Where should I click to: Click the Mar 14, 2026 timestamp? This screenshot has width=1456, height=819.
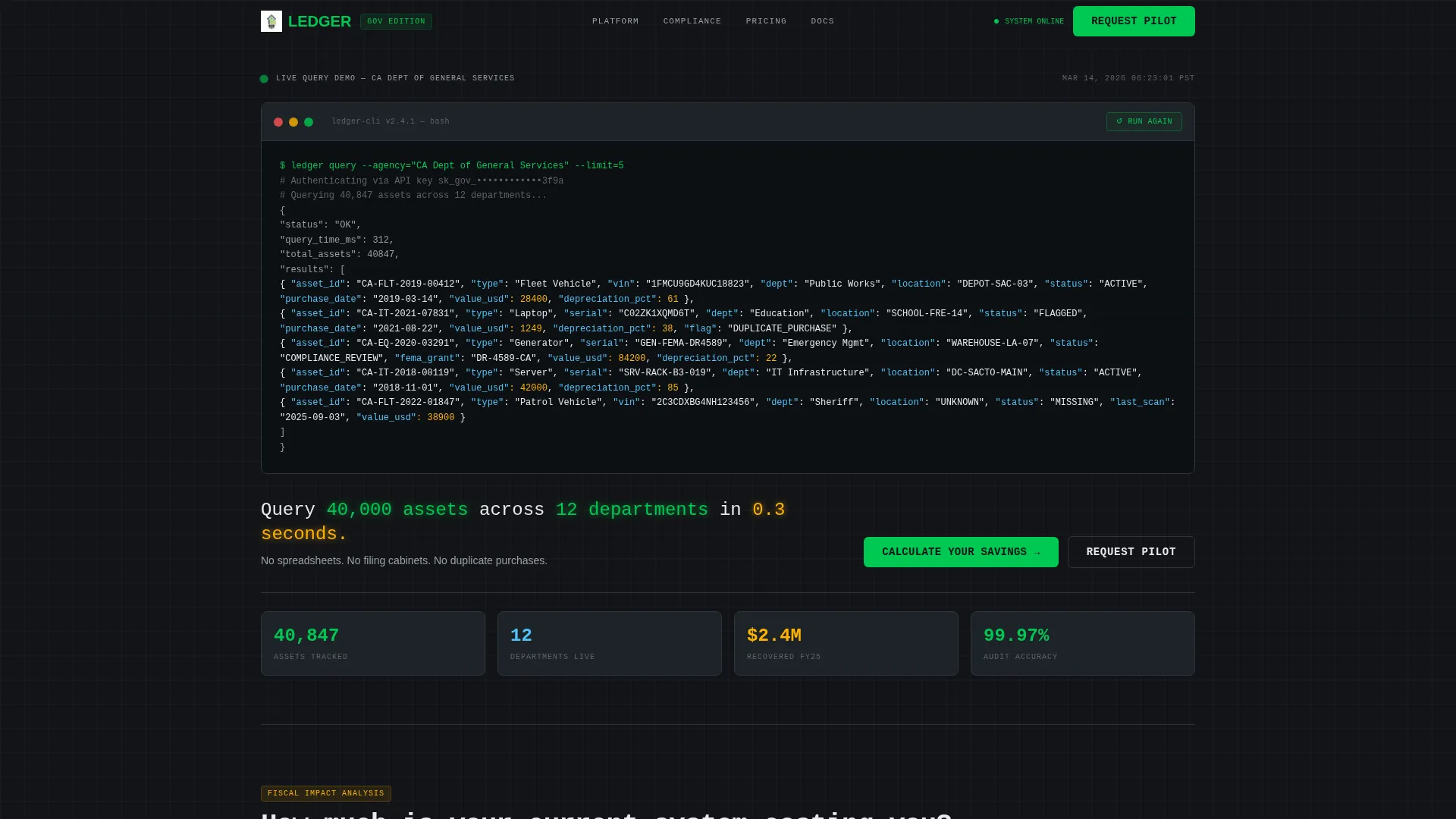point(1128,78)
